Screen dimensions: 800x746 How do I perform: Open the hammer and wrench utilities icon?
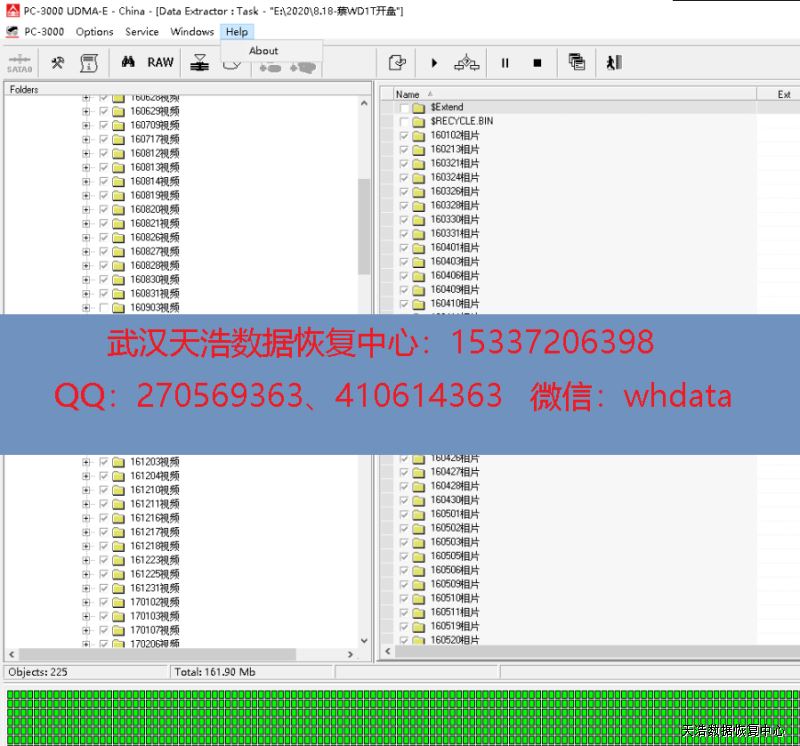coord(57,62)
